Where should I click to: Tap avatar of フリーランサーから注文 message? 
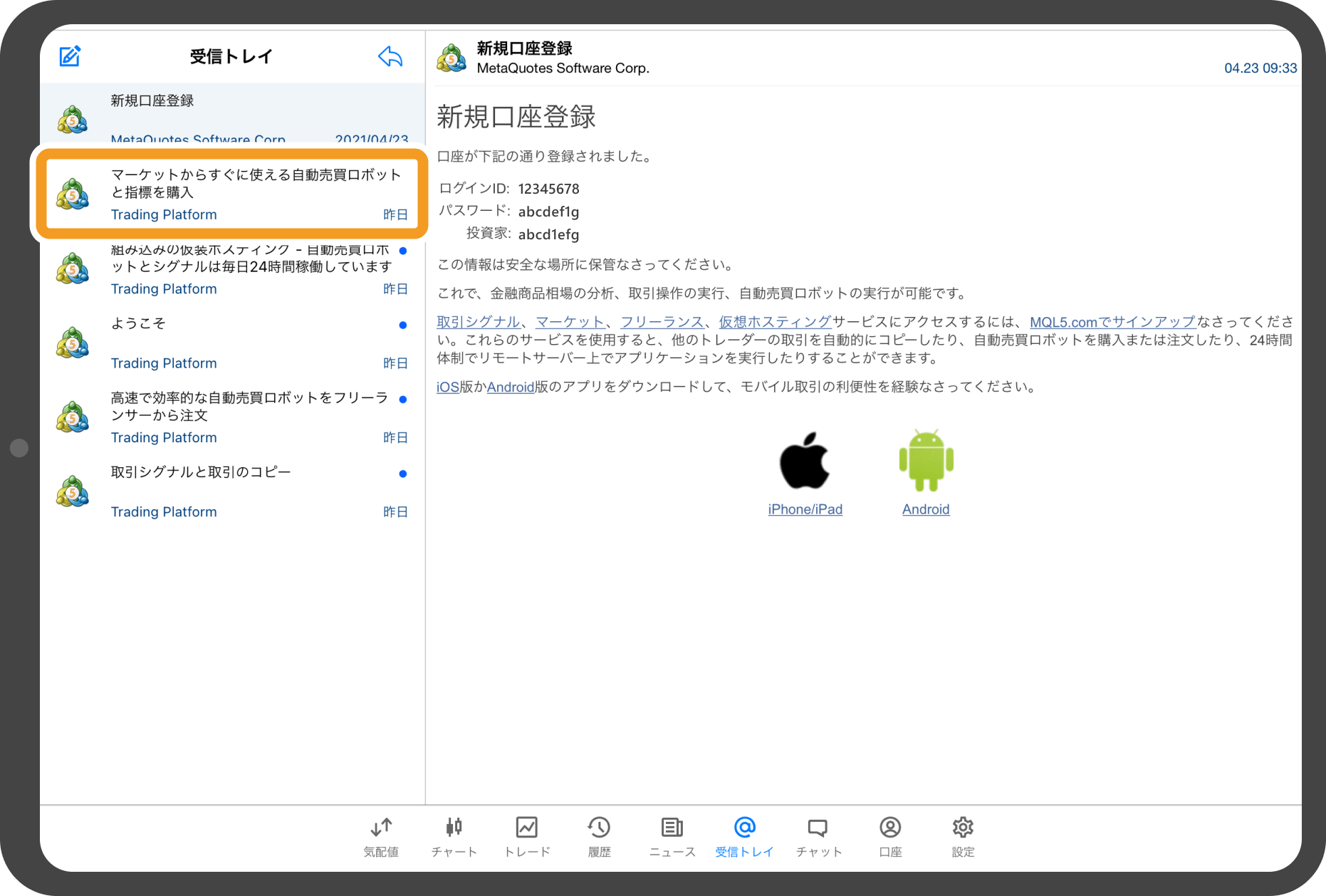tap(73, 417)
